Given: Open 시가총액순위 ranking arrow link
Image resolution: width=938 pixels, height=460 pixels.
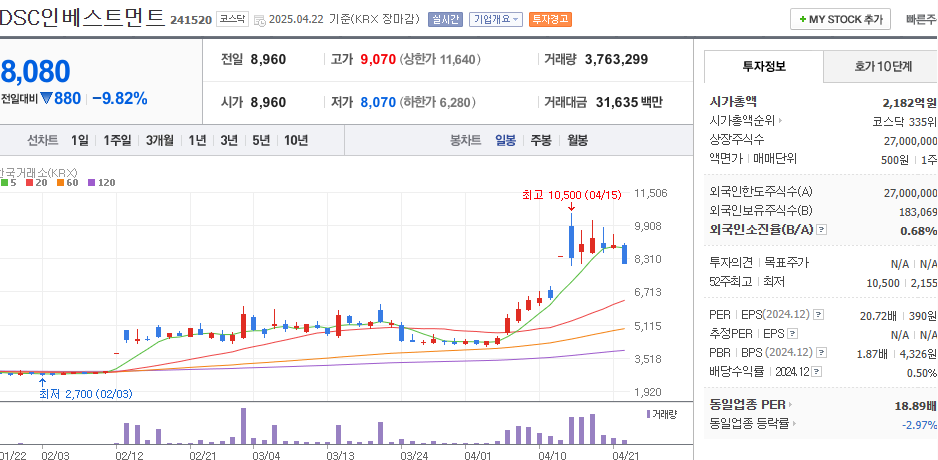Looking at the screenshot, I should click(780, 121).
